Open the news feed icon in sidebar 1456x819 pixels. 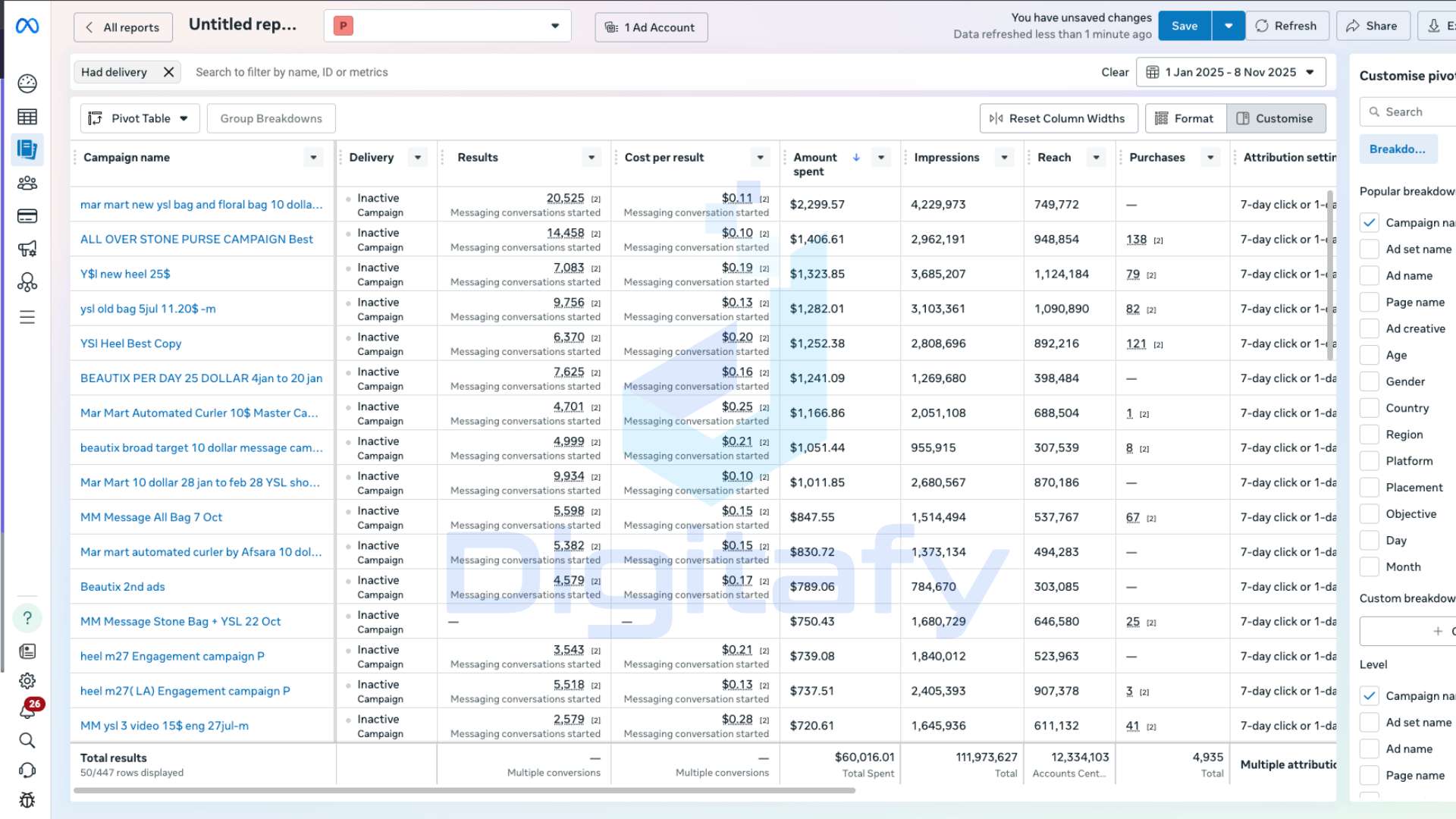tap(27, 651)
